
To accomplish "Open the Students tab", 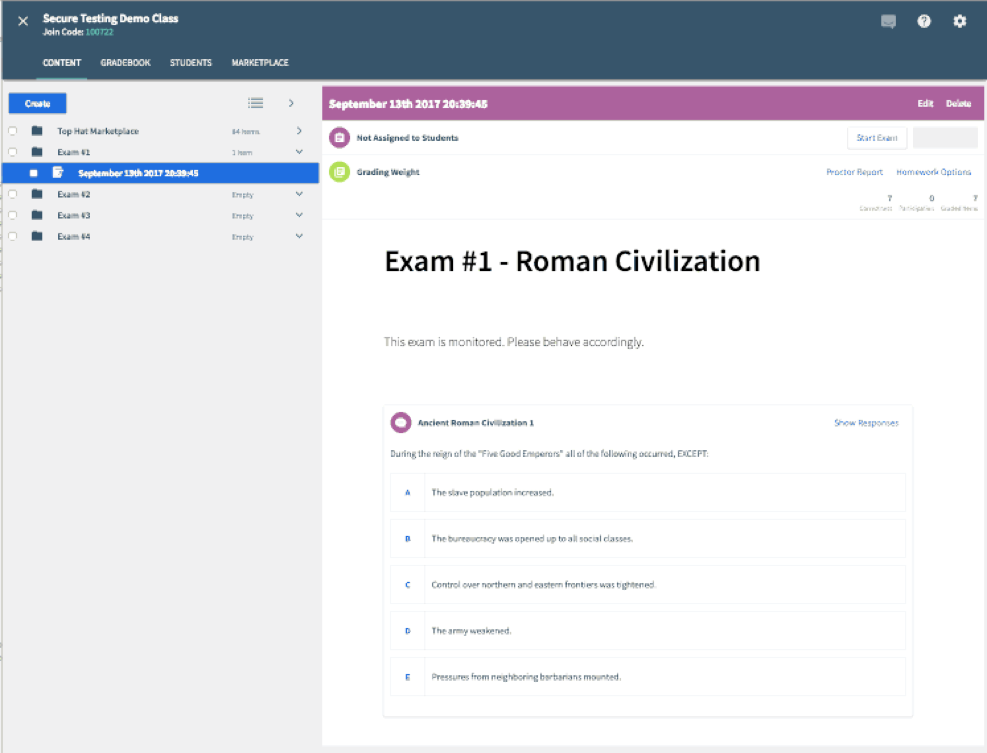I will coord(191,62).
